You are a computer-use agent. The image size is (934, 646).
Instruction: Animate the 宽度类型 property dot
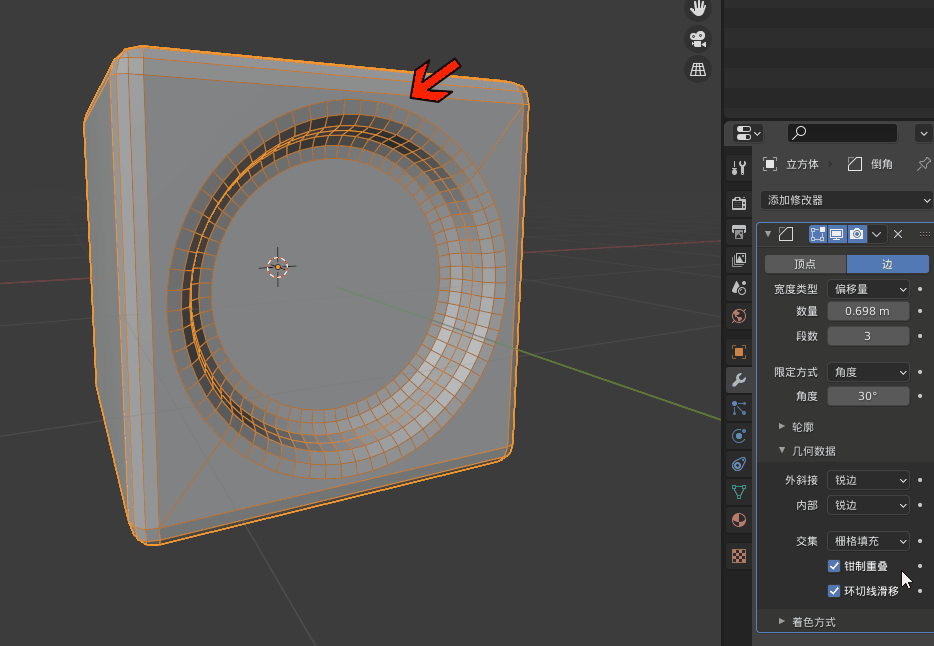click(920, 289)
